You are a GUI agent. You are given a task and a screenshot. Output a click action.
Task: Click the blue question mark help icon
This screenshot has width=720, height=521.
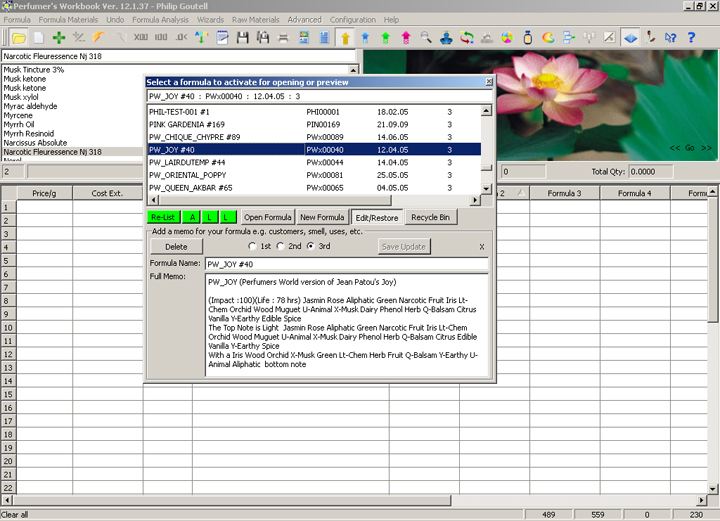691,38
